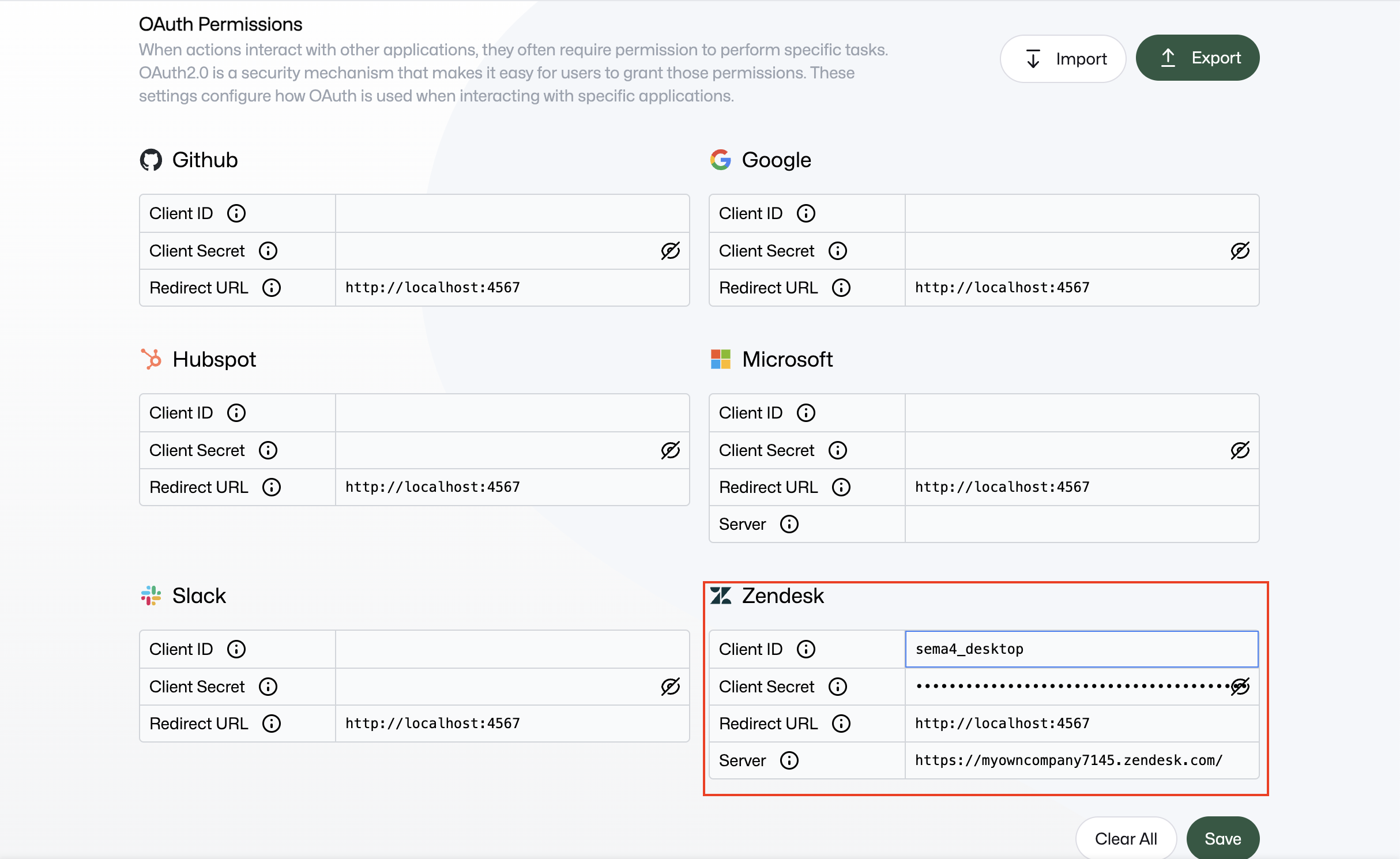Viewport: 1400px width, 859px height.
Task: Click the Zendesk logo icon
Action: (721, 596)
